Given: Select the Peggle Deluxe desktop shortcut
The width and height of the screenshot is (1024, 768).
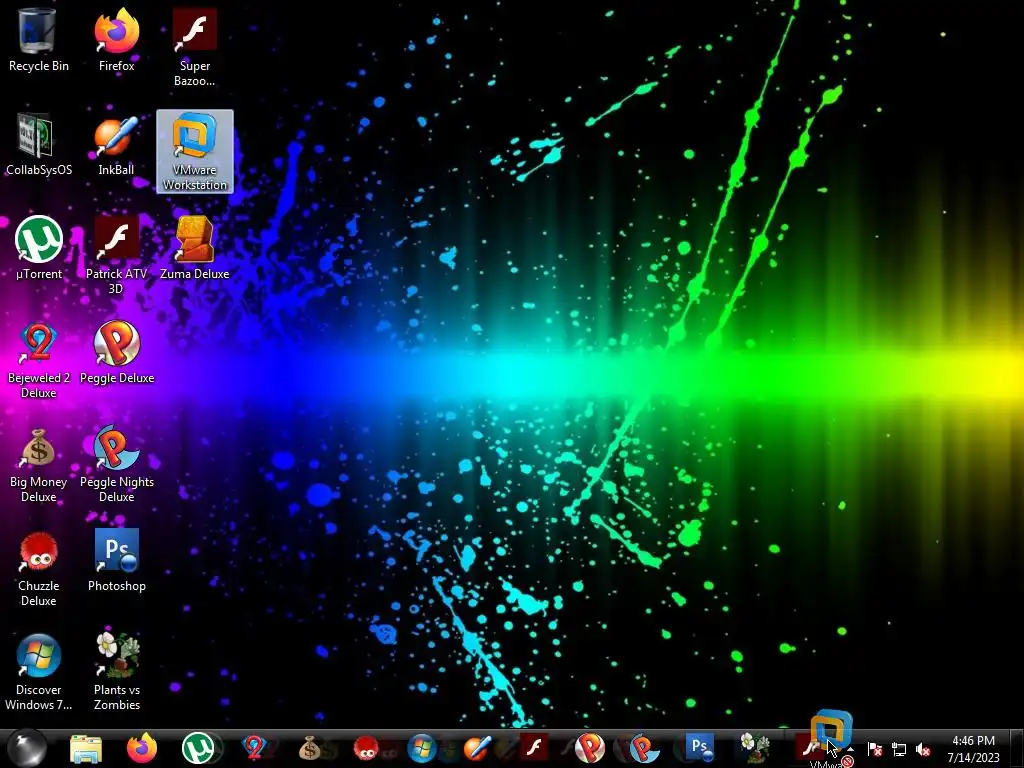Looking at the screenshot, I should click(x=116, y=353).
